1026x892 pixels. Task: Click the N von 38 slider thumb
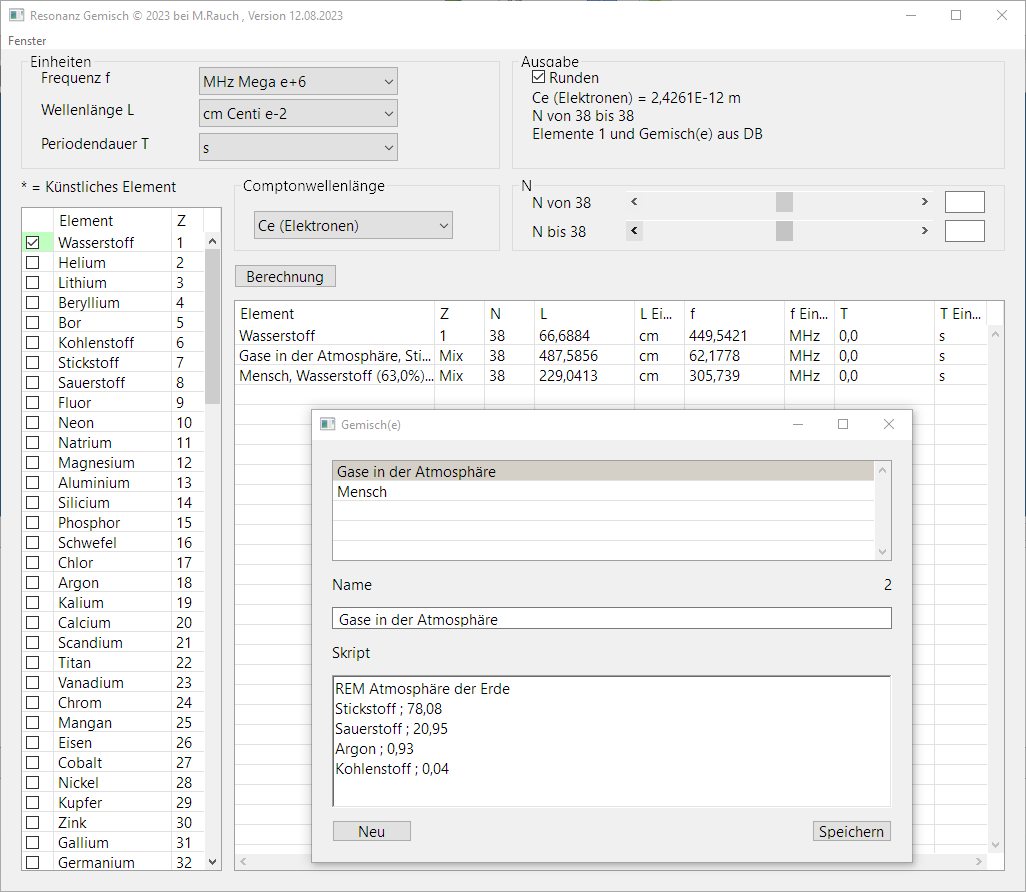tap(784, 202)
